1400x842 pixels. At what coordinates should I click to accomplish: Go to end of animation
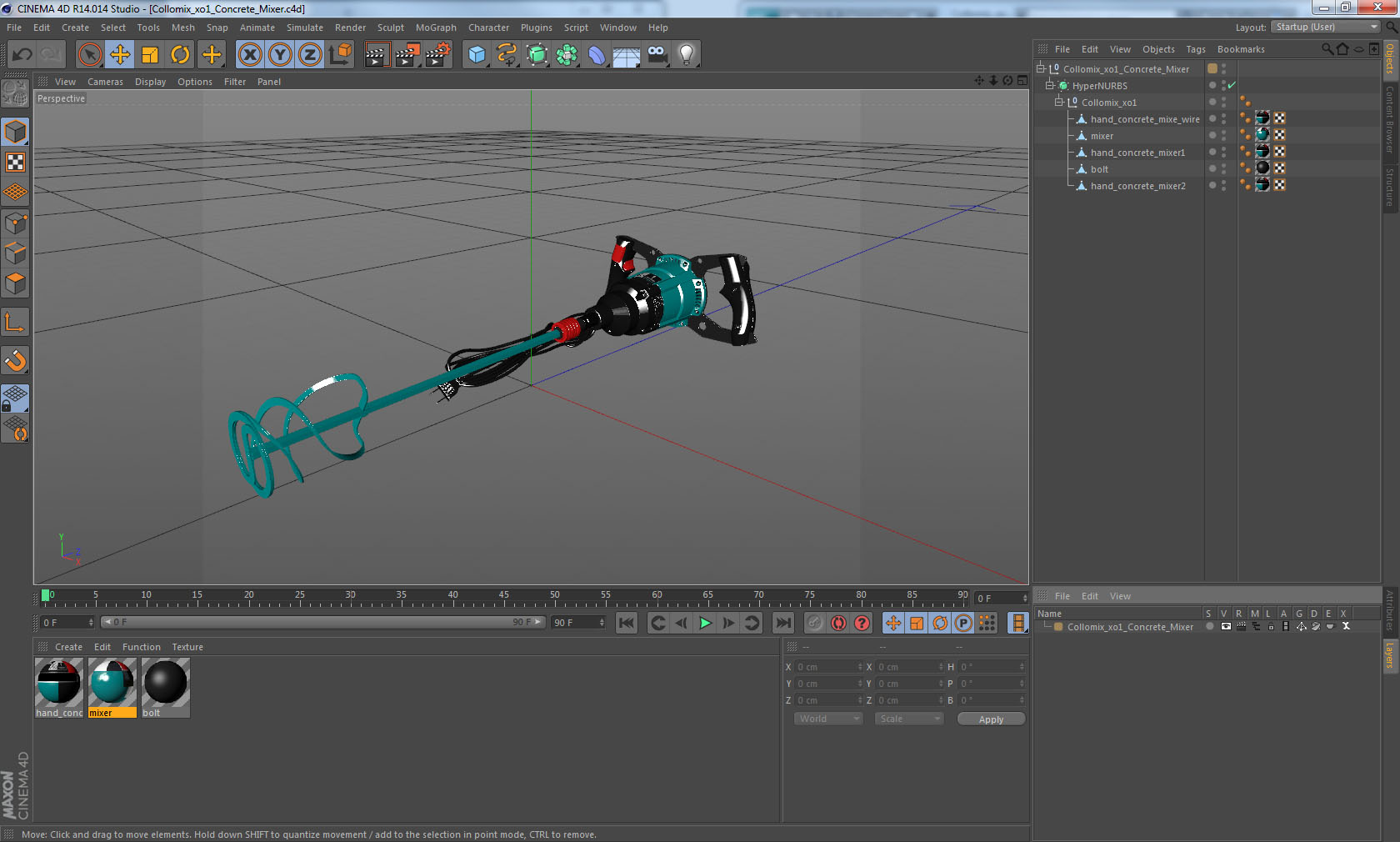783,623
